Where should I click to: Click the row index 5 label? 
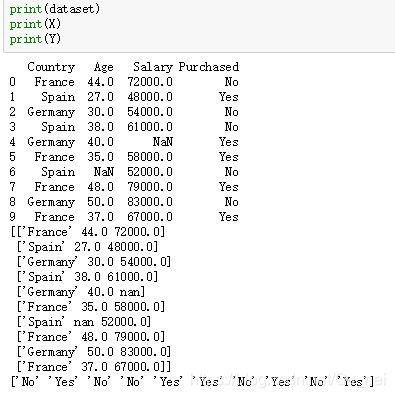pyautogui.click(x=12, y=157)
